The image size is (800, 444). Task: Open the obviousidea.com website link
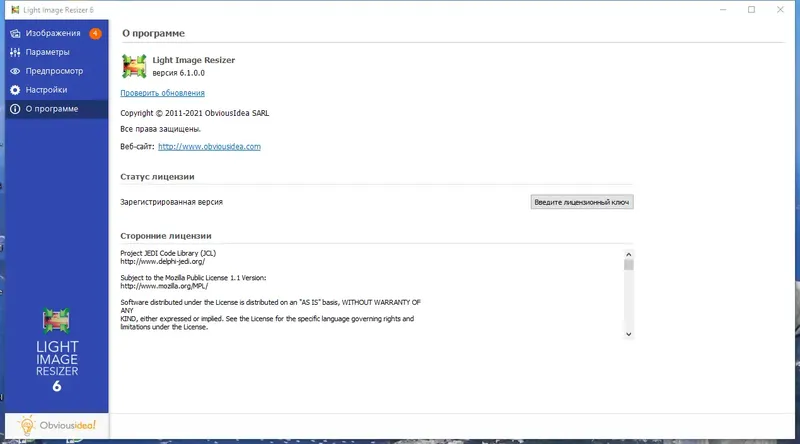click(209, 146)
